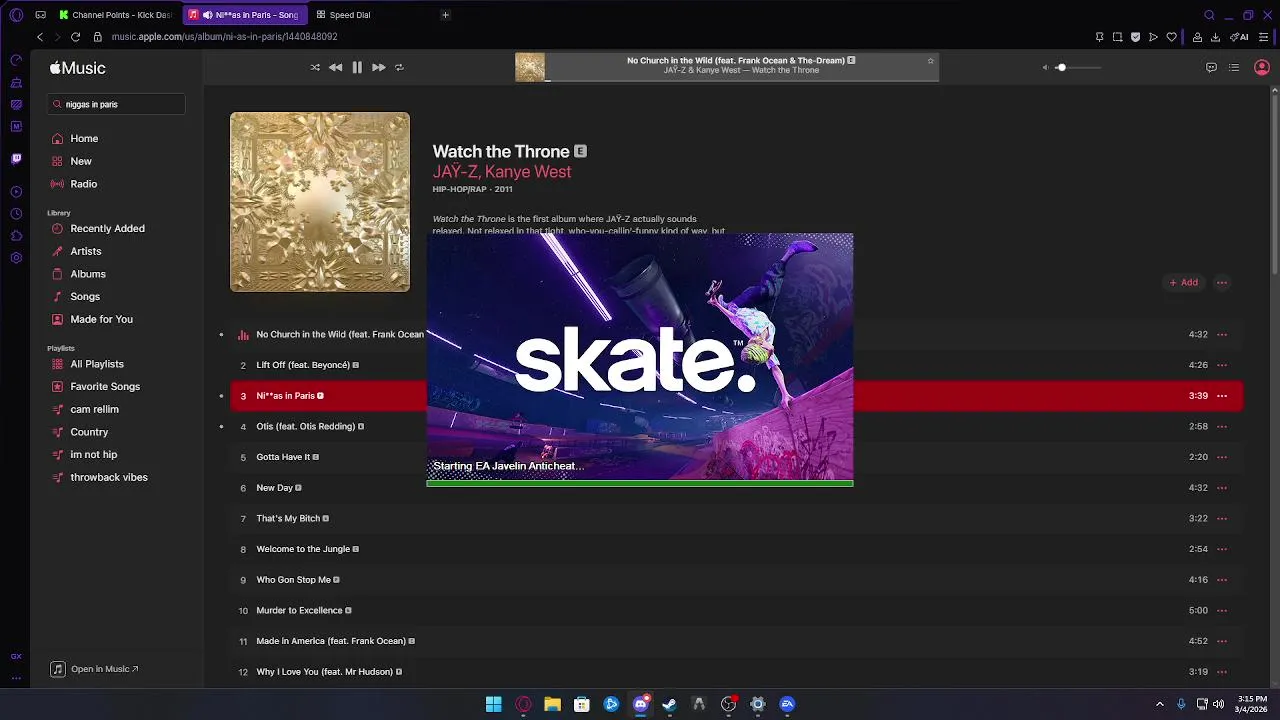
Task: Open more options for Gotta Have It
Action: click(1222, 457)
